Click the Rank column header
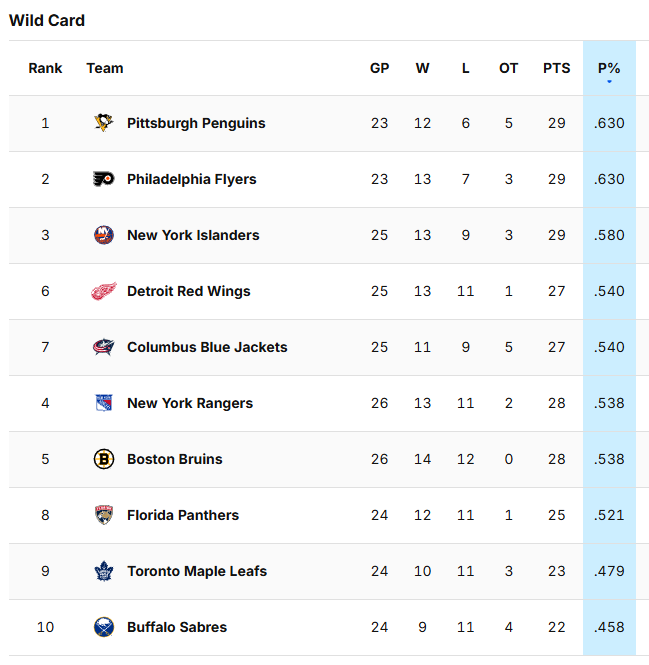The image size is (649, 665). (45, 68)
